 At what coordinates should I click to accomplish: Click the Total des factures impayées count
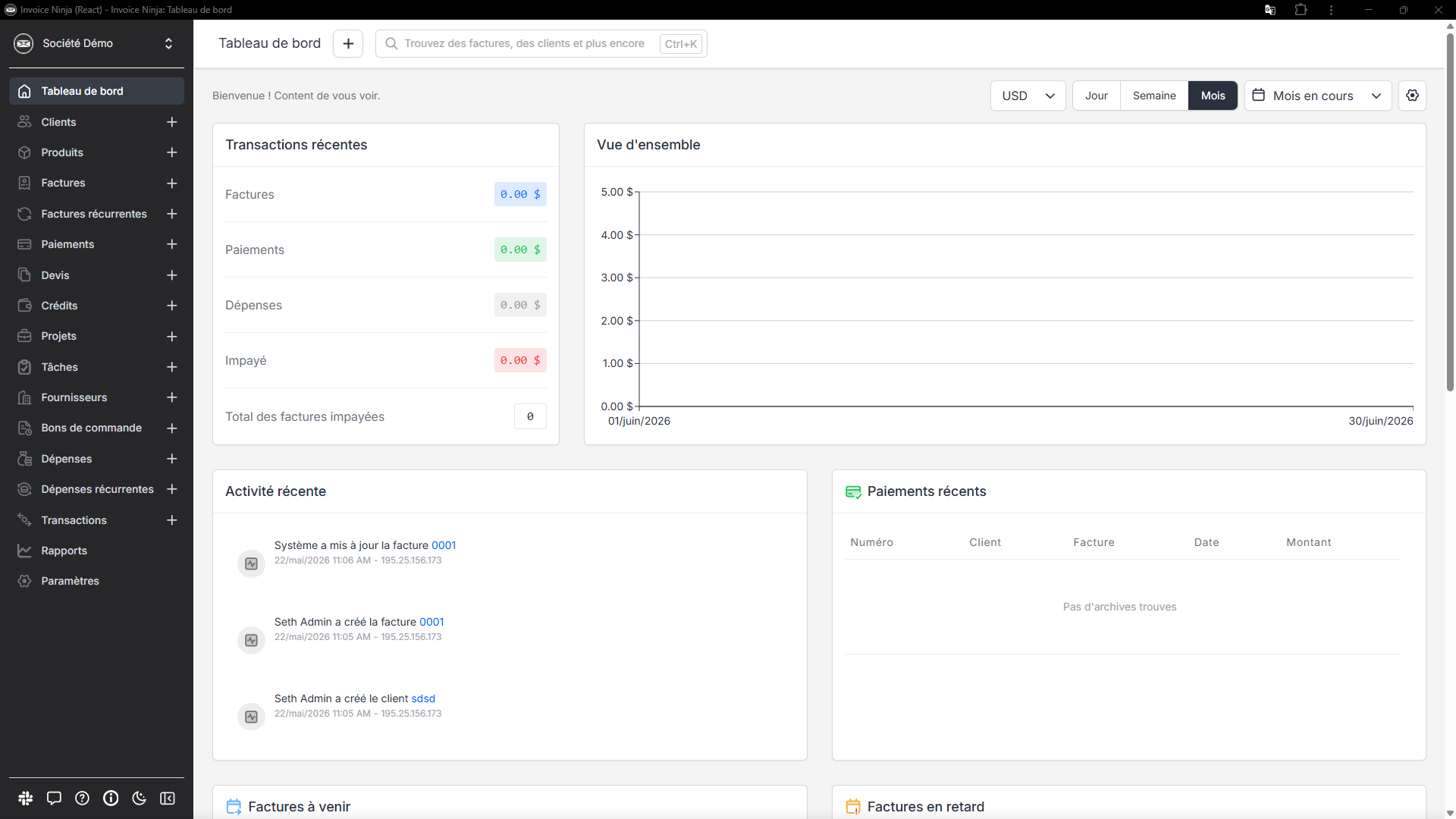pyautogui.click(x=530, y=416)
